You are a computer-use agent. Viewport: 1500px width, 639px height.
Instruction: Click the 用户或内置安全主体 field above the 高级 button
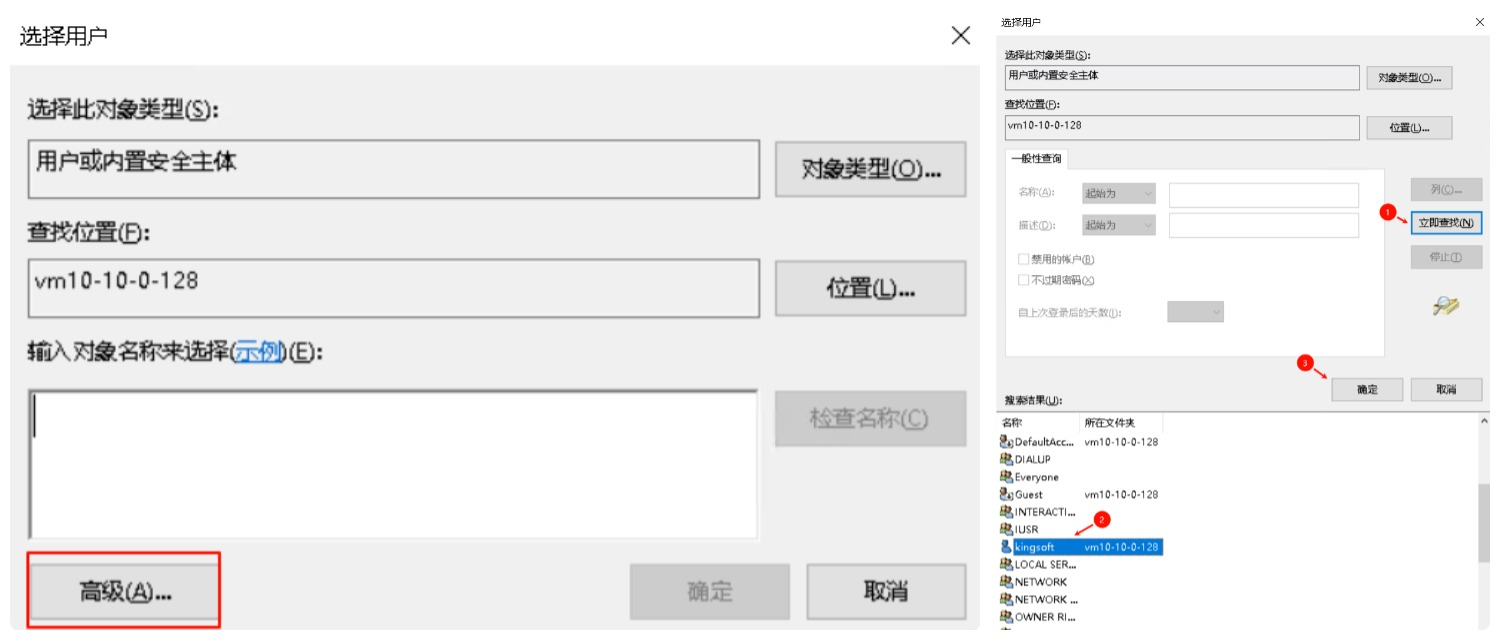393,168
